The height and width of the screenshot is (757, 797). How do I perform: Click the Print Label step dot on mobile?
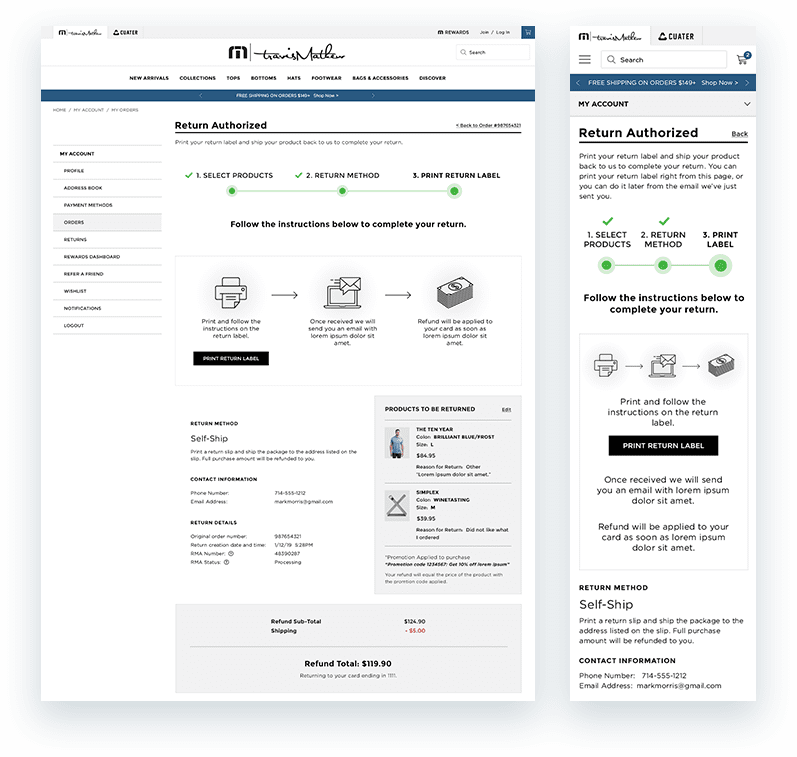[719, 265]
